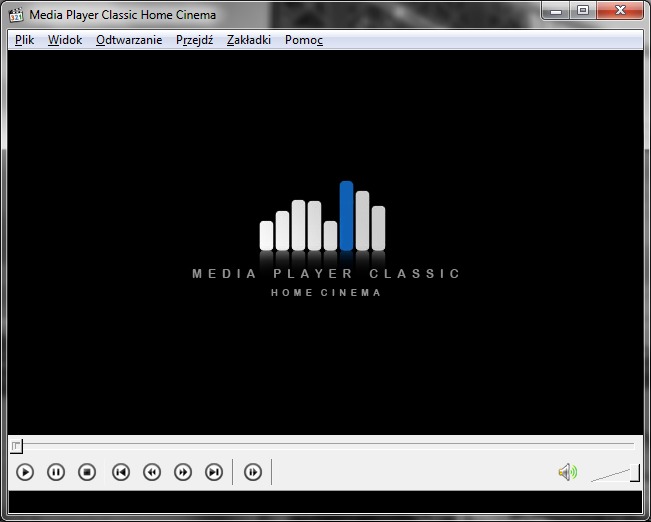
Task: Click the middle of the seek bar track
Action: (x=323, y=446)
